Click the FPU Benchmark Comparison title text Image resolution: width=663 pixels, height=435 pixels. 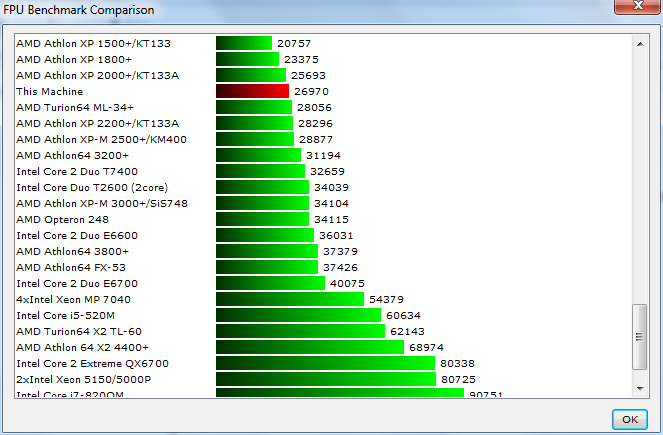click(79, 10)
